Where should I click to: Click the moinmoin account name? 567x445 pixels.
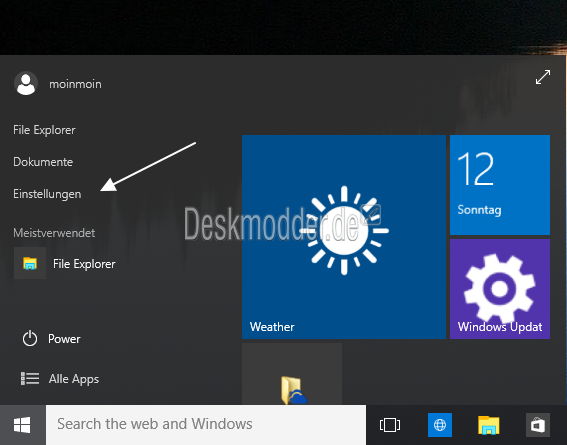pyautogui.click(x=75, y=84)
